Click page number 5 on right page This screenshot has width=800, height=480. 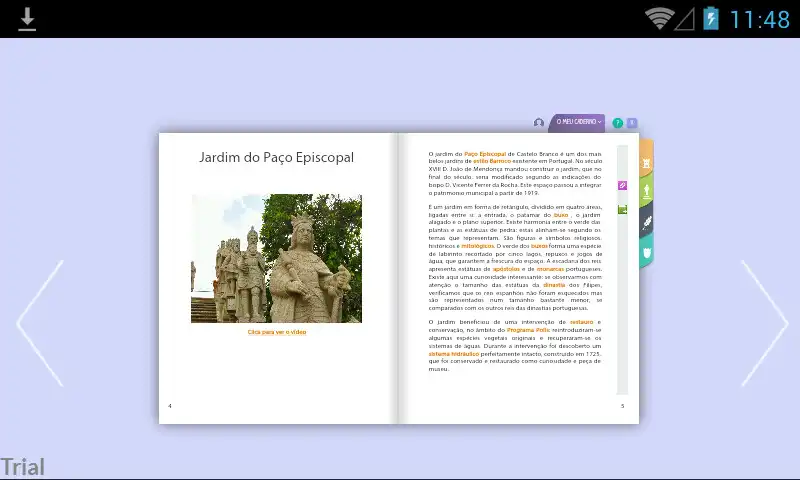tap(622, 406)
